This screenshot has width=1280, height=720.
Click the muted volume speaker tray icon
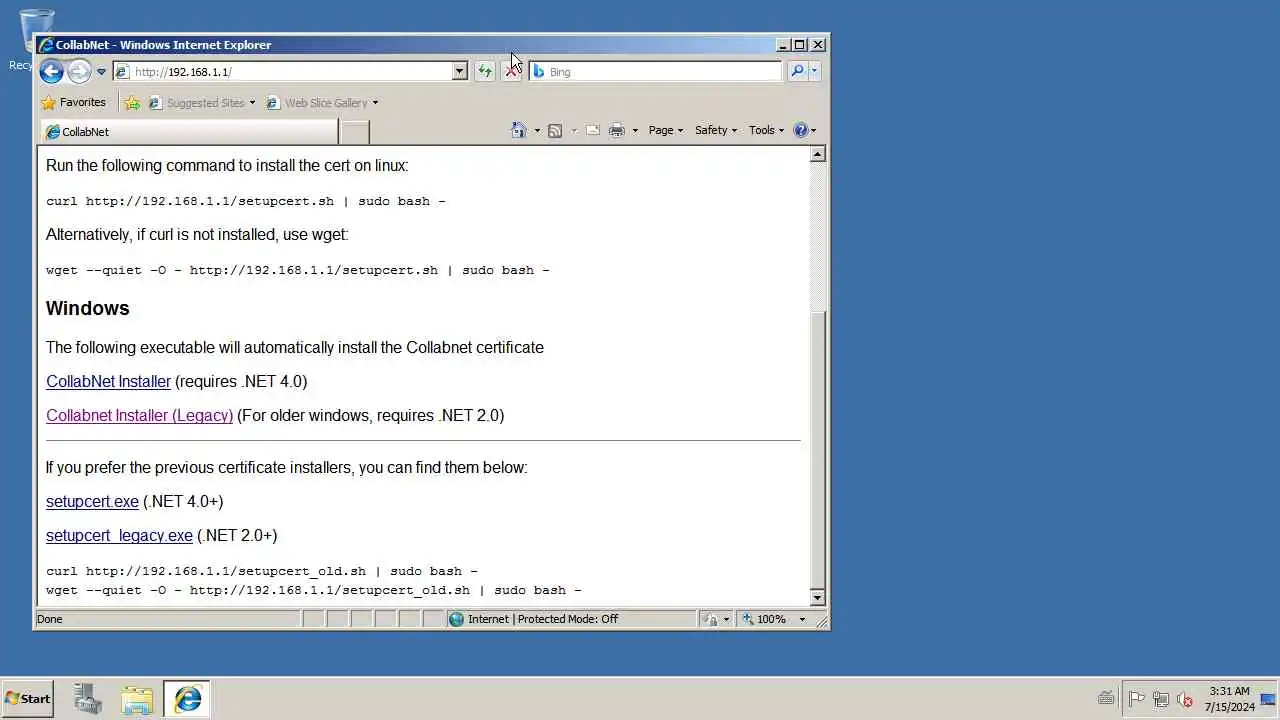1184,699
